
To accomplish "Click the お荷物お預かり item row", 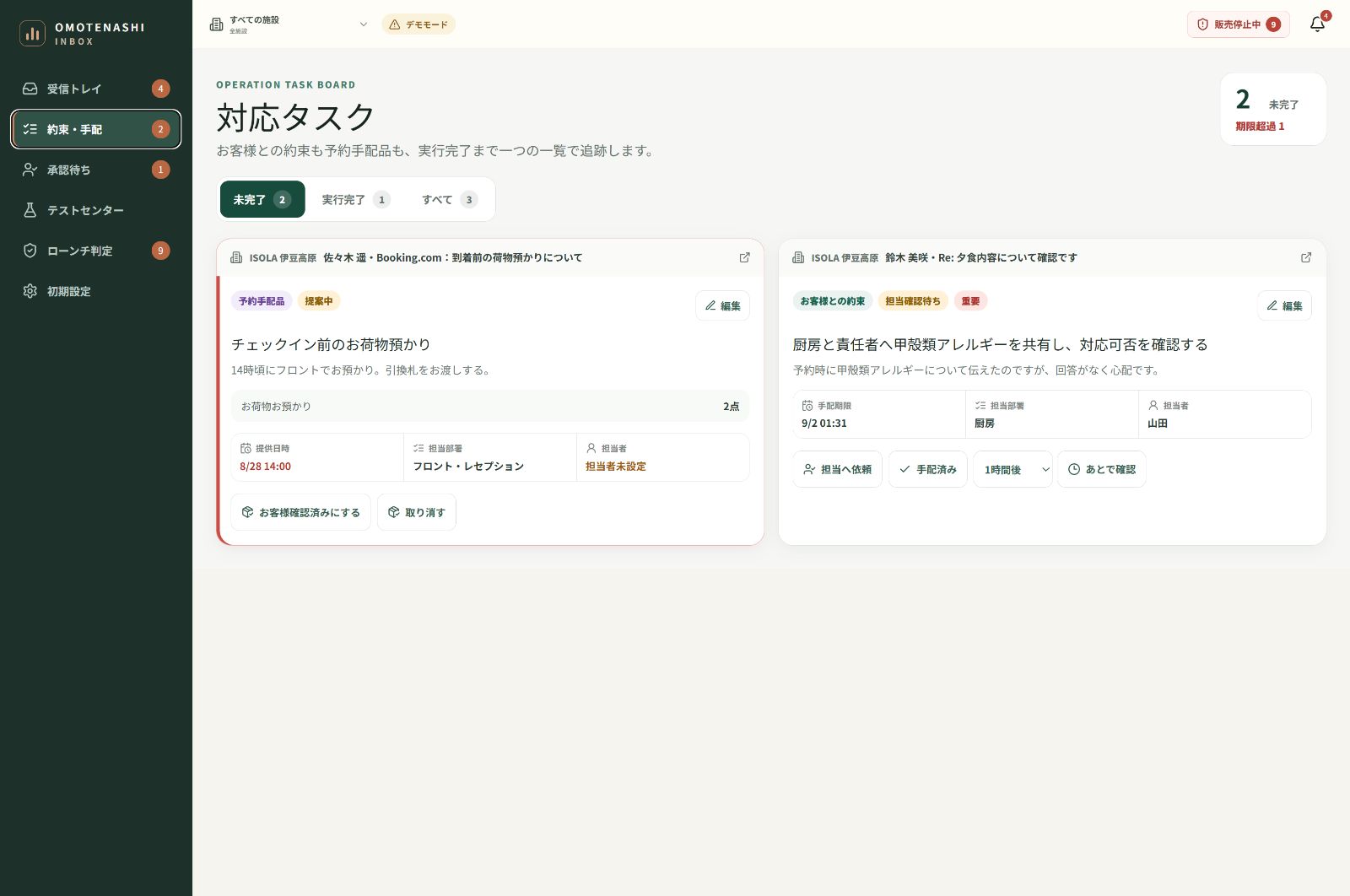I will [490, 406].
